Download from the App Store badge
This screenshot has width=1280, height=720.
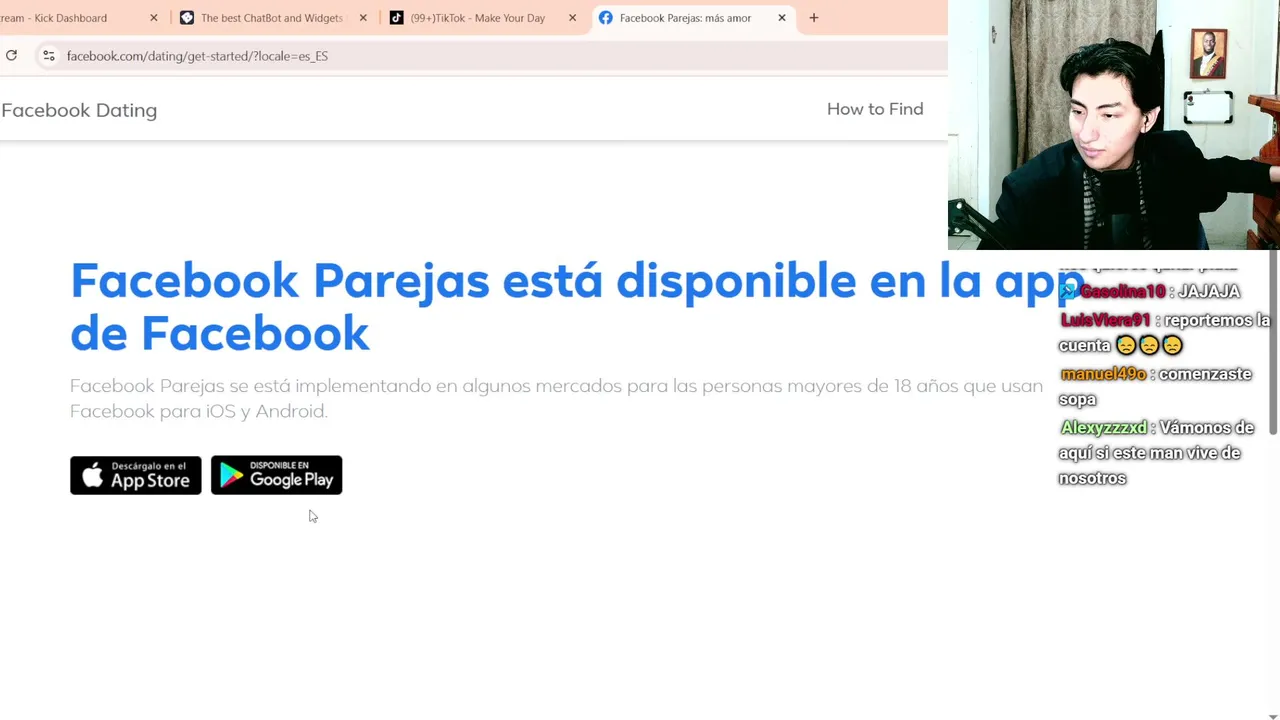coord(135,475)
